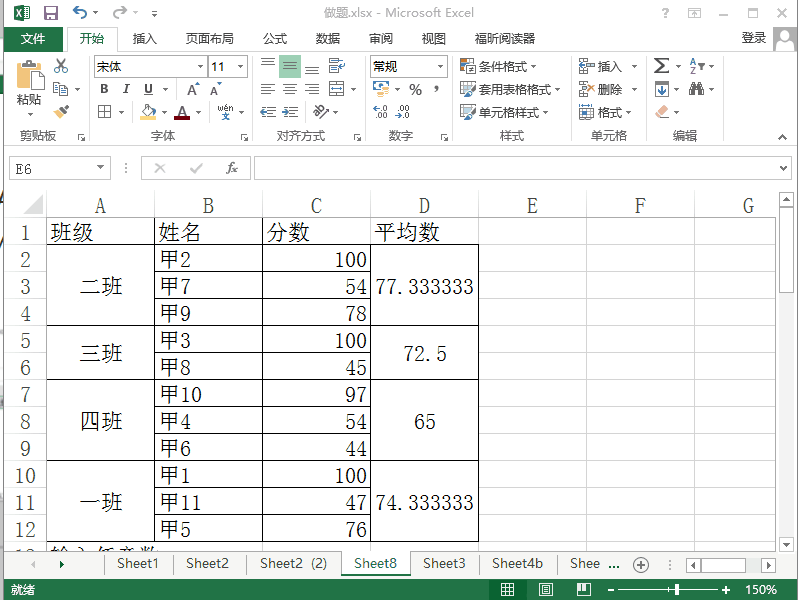Viewport: 800px width, 600px height.
Task: Click the 套用表格格式 button
Action: (x=505, y=88)
